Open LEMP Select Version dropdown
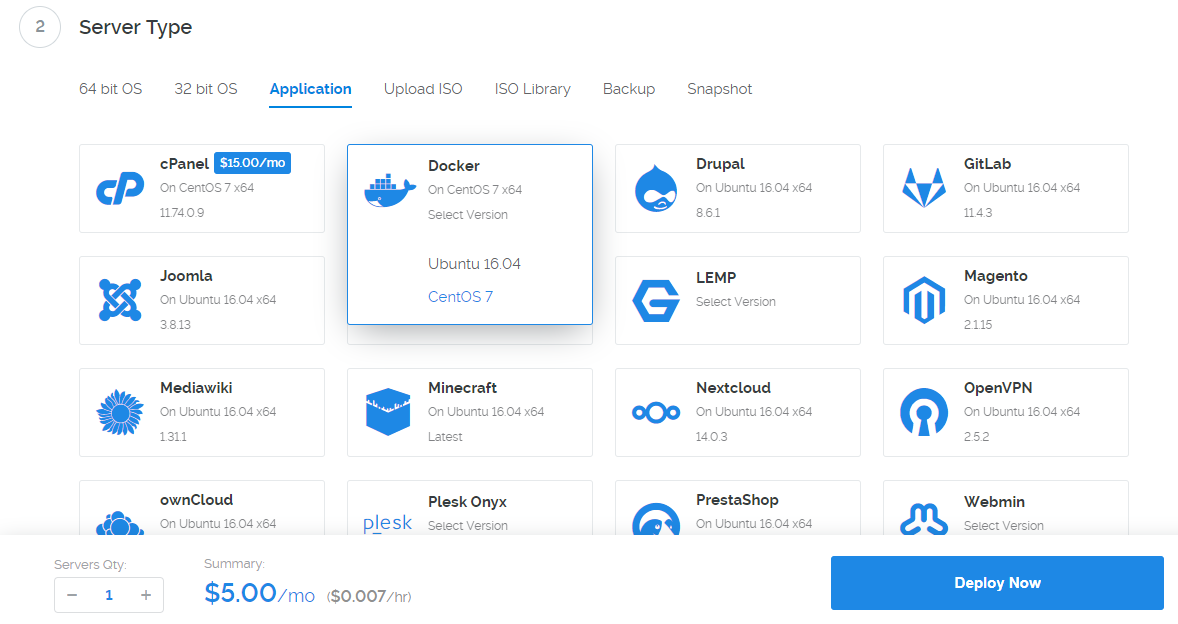 (735, 302)
